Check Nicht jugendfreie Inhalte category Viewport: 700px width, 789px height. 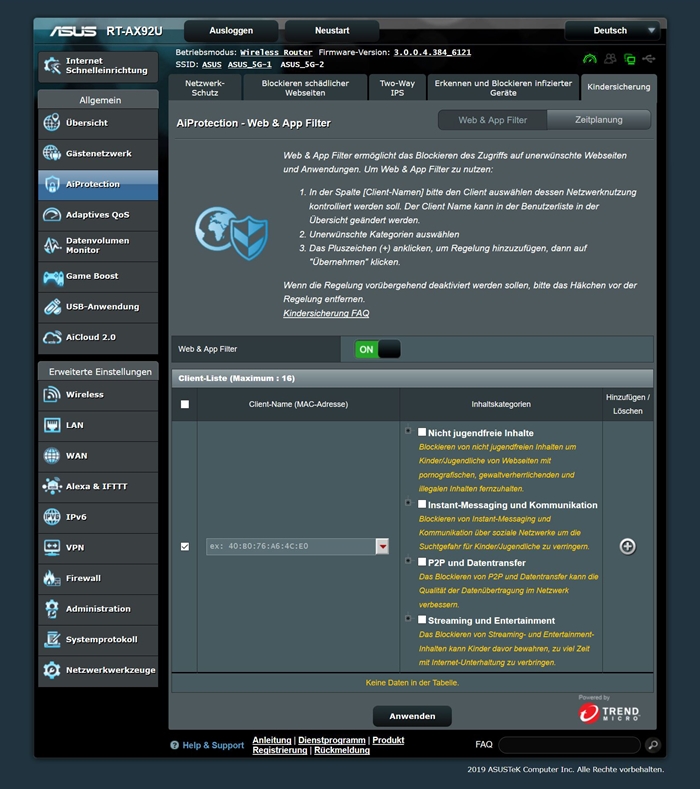pyautogui.click(x=422, y=432)
